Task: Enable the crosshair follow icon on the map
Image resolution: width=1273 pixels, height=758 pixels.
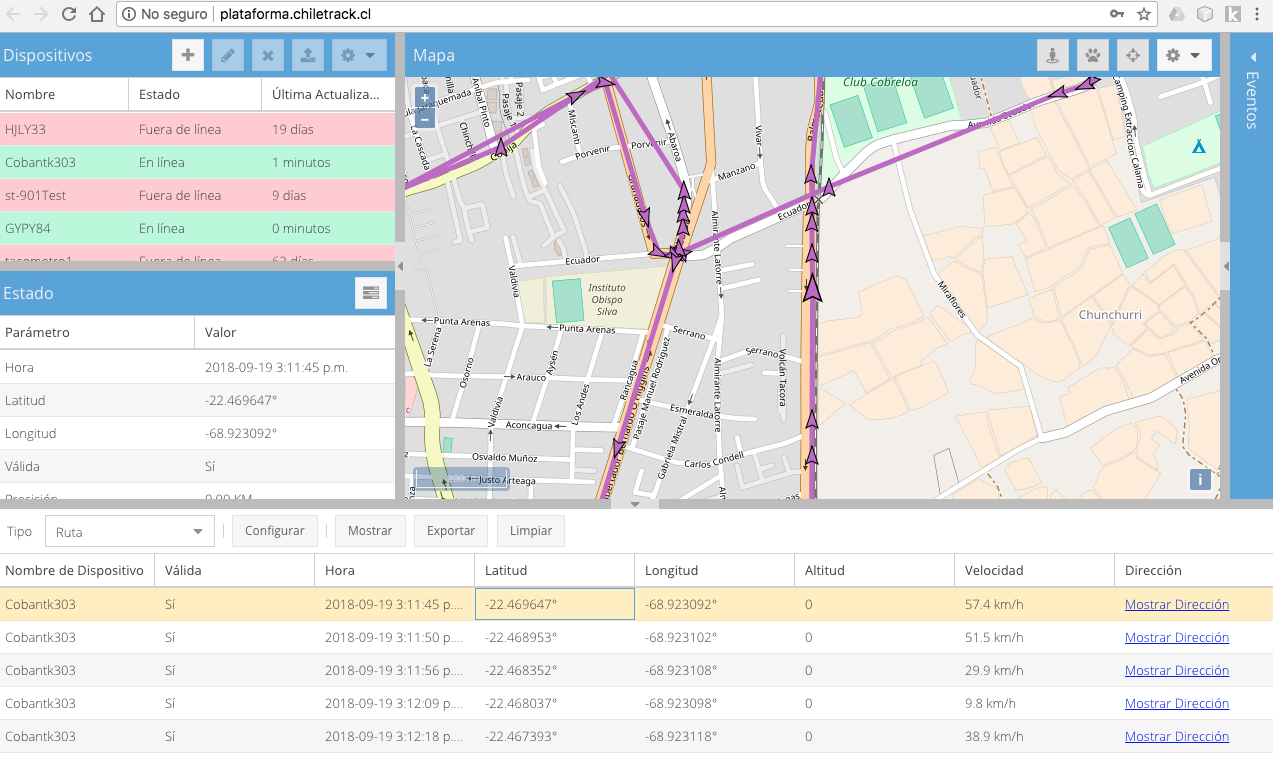Action: (x=1132, y=55)
